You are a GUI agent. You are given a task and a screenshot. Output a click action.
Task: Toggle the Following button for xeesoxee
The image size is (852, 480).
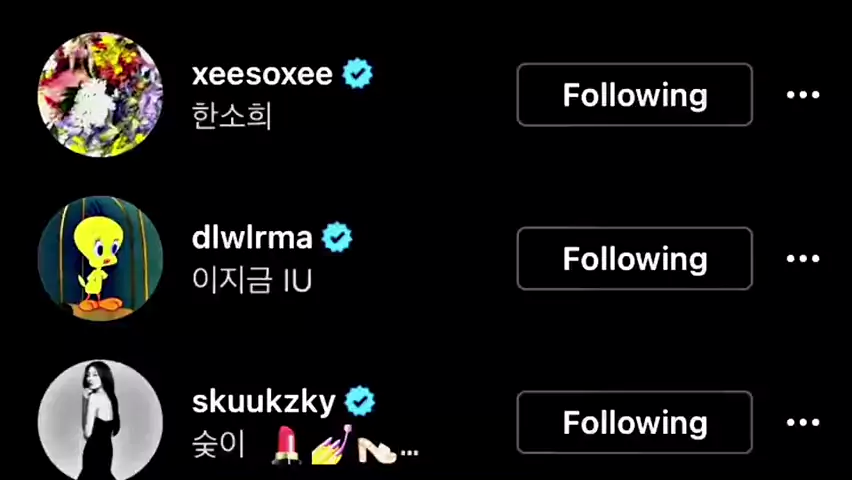pos(635,95)
